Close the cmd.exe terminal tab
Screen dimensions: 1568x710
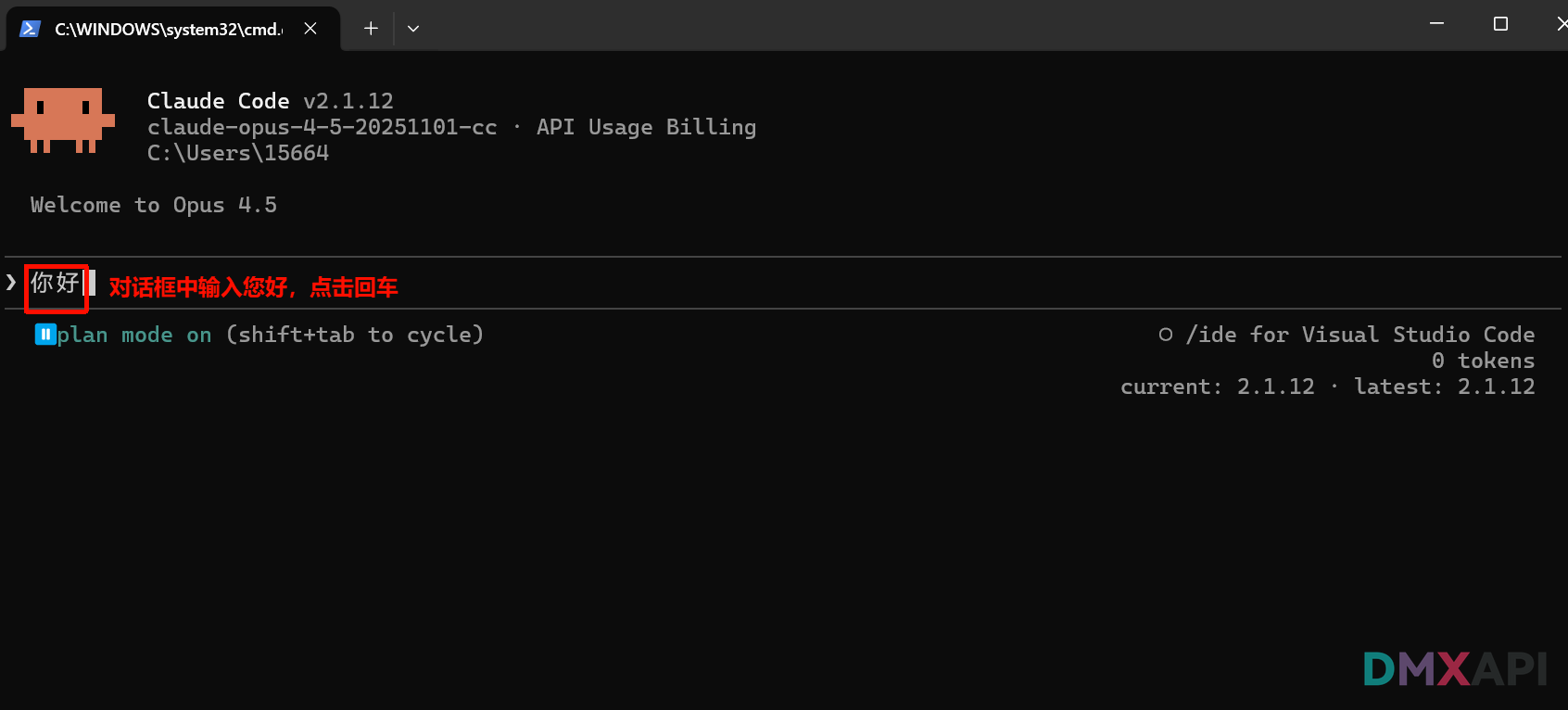[x=310, y=29]
